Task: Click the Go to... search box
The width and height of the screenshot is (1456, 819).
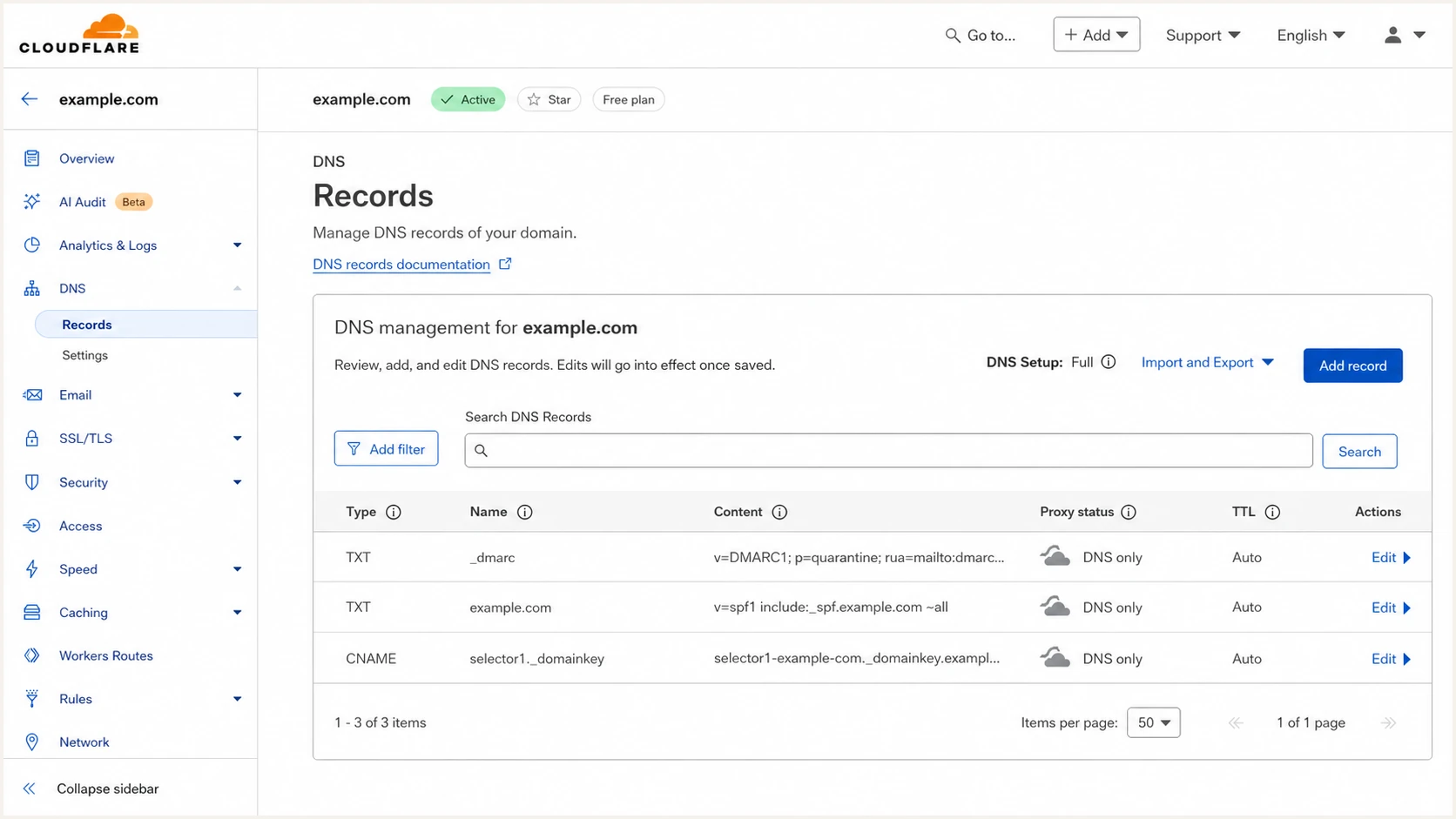Action: [981, 35]
